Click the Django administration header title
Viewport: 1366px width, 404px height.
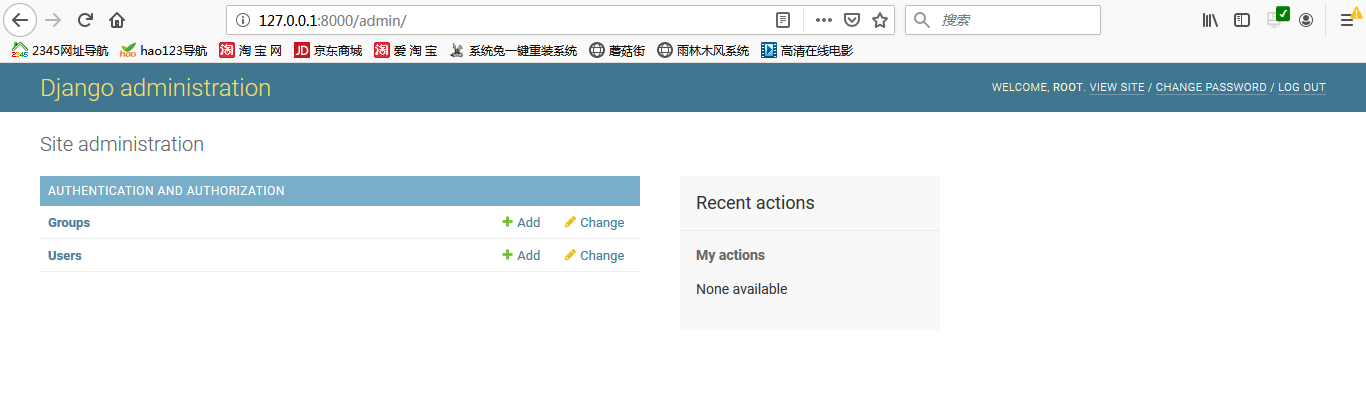click(x=155, y=88)
